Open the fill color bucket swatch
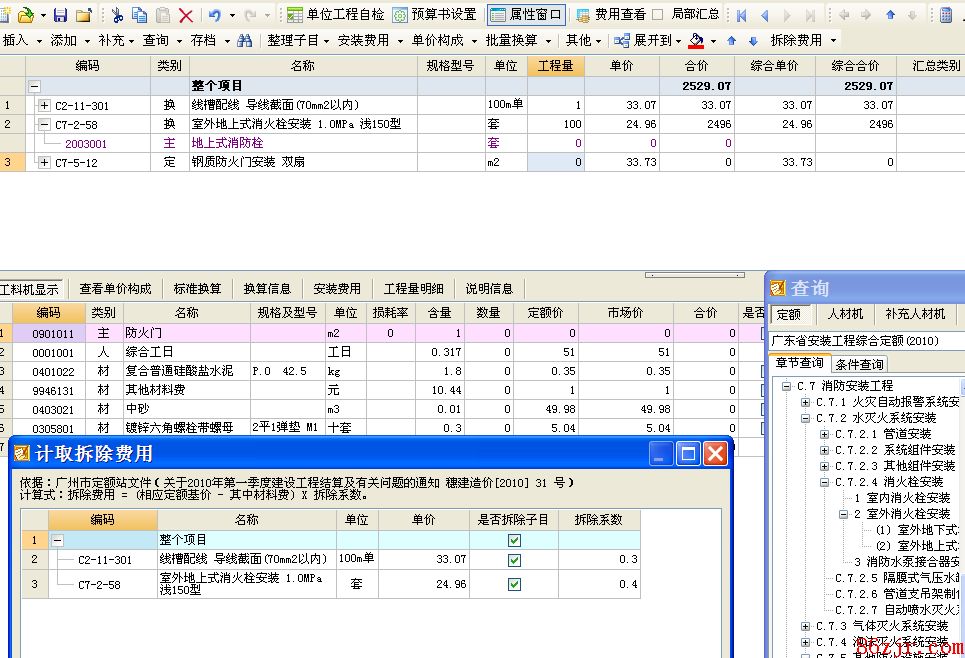Viewport: 965px width, 658px height. coord(697,40)
